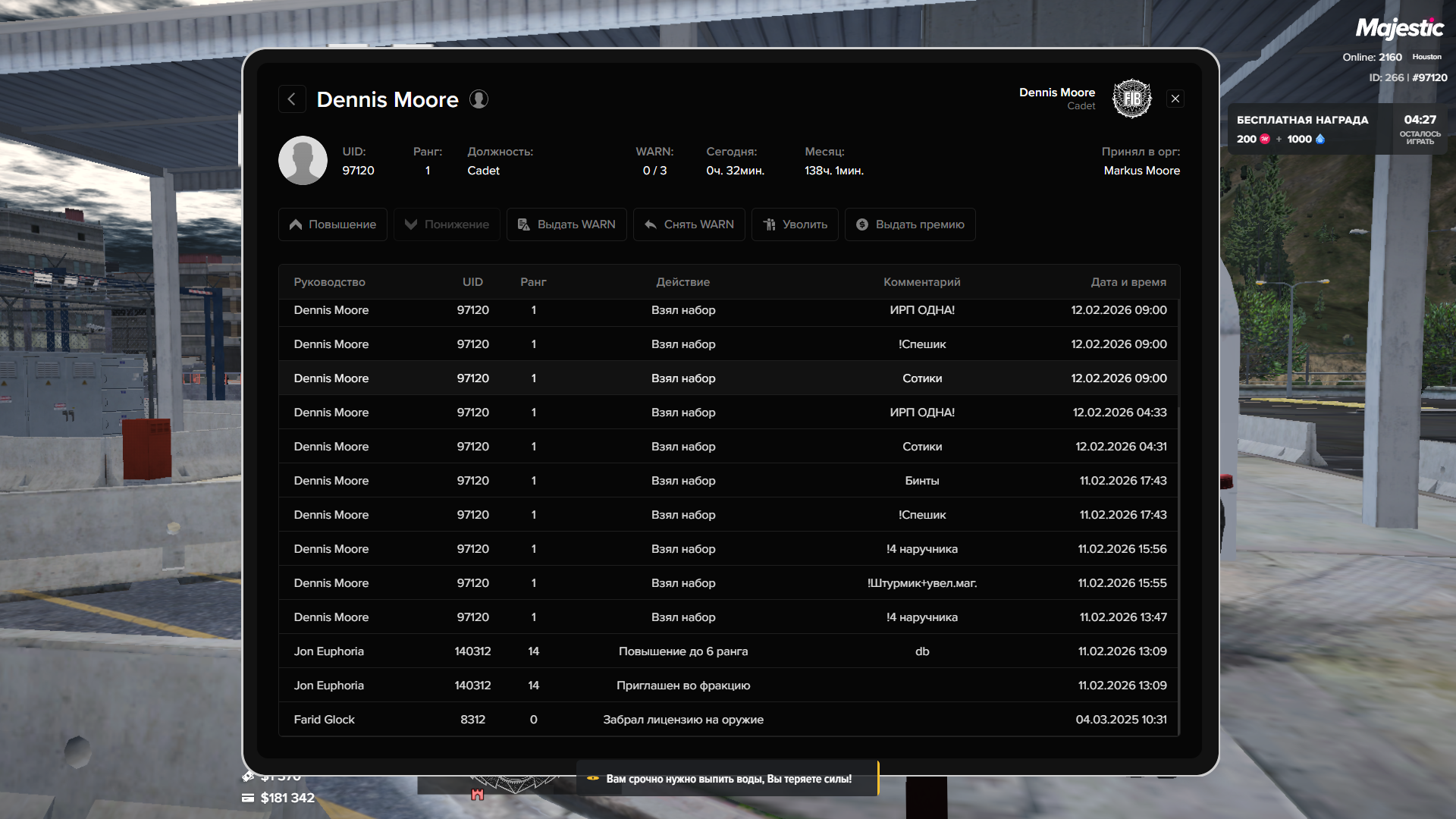This screenshot has width=1456, height=819.
Task: Click the Руководство column header
Action: pos(329,282)
